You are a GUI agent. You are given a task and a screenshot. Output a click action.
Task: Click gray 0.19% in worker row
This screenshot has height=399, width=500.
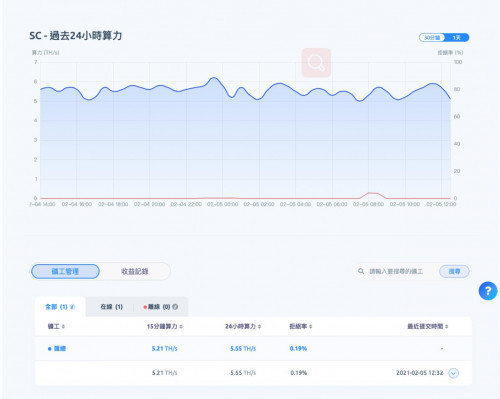298,373
